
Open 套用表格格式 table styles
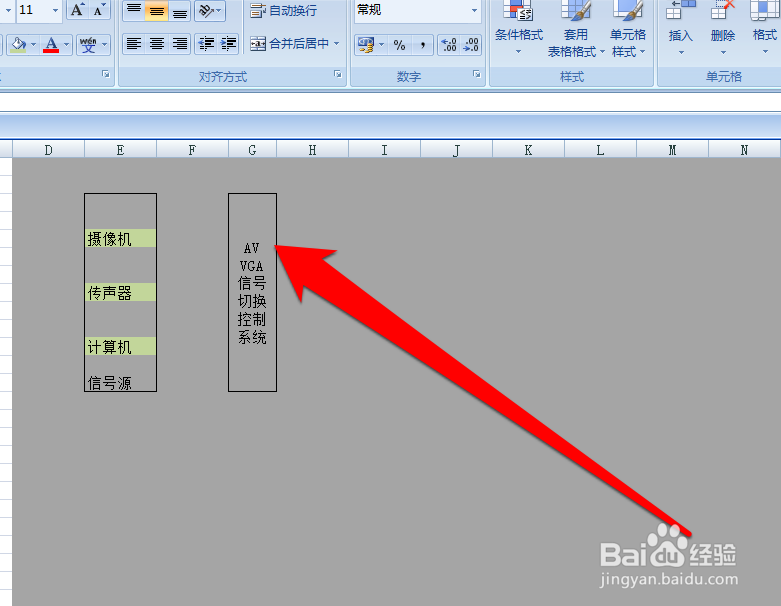click(x=576, y=29)
